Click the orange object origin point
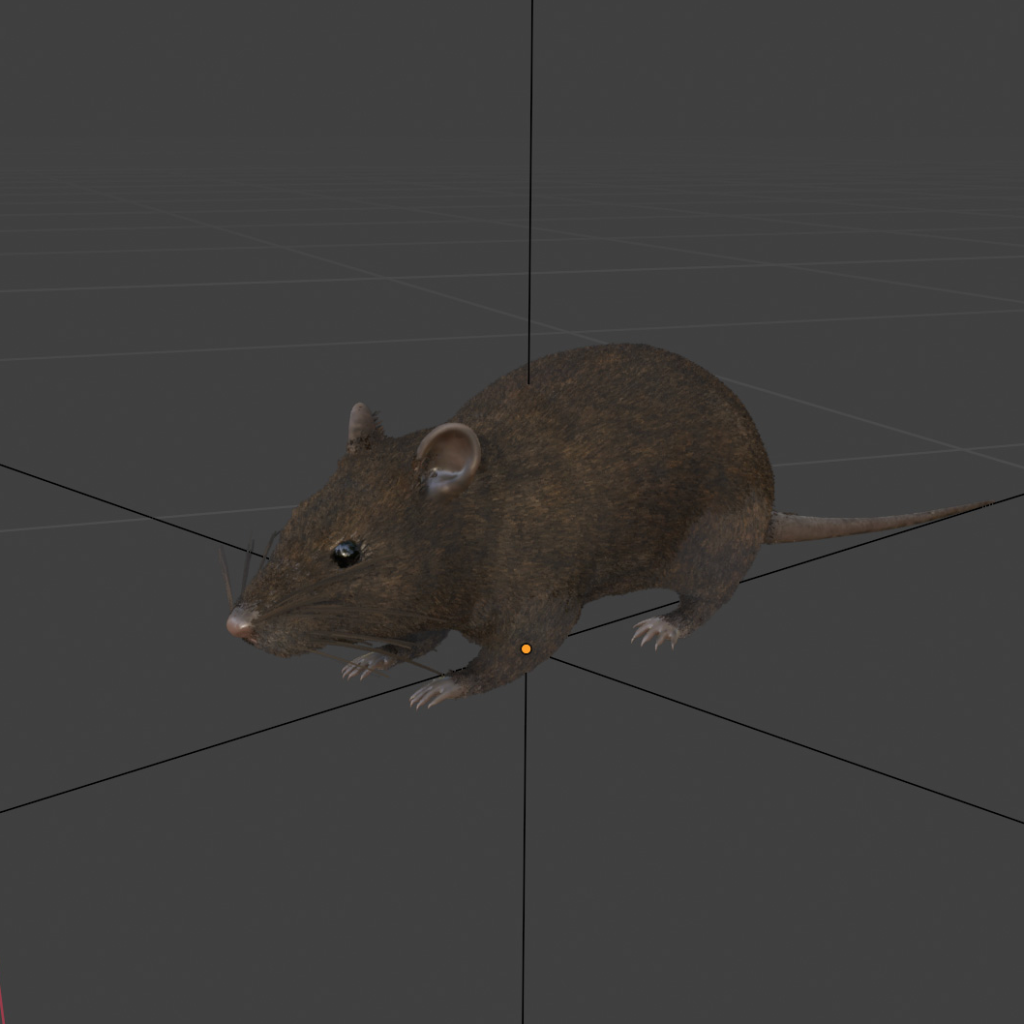This screenshot has height=1024, width=1024. pos(526,649)
